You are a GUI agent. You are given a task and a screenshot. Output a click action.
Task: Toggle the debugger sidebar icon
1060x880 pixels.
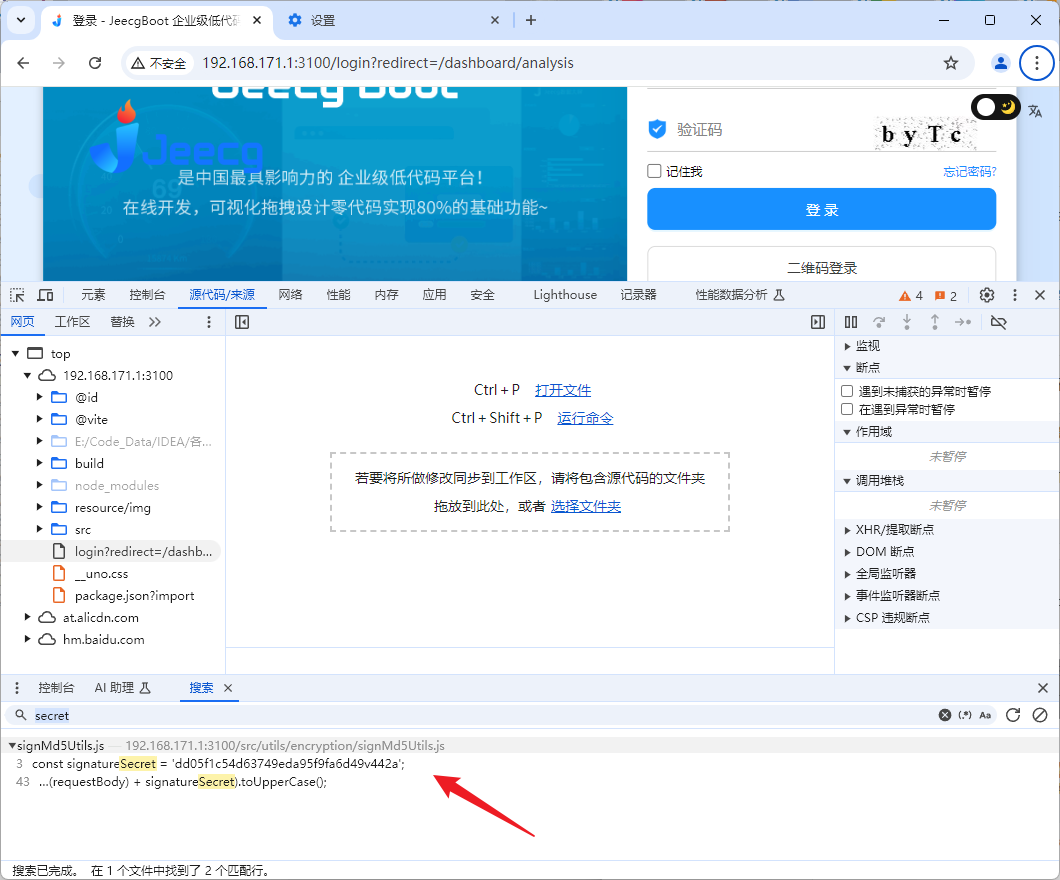click(x=818, y=322)
